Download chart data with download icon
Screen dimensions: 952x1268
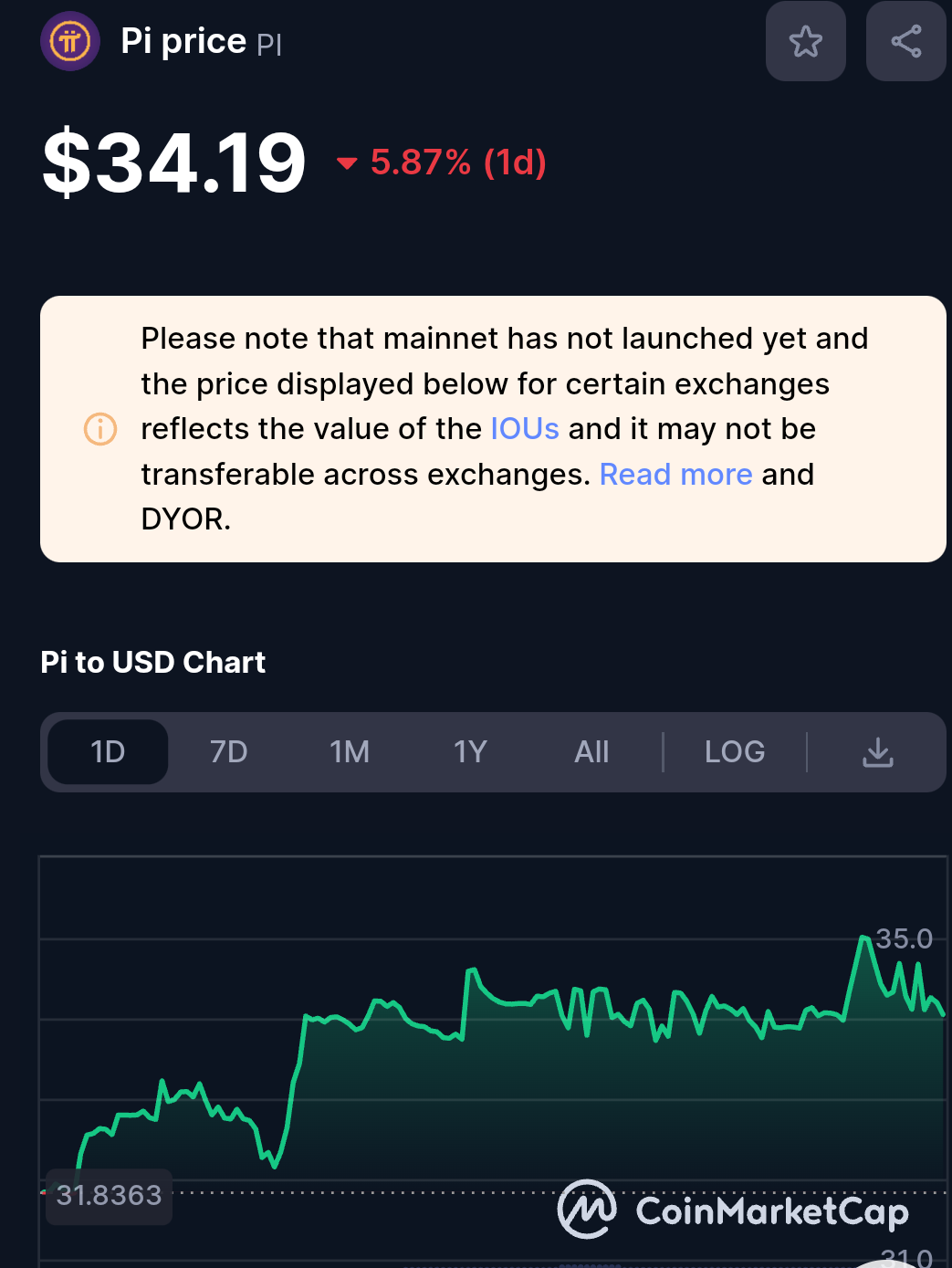pos(878,752)
